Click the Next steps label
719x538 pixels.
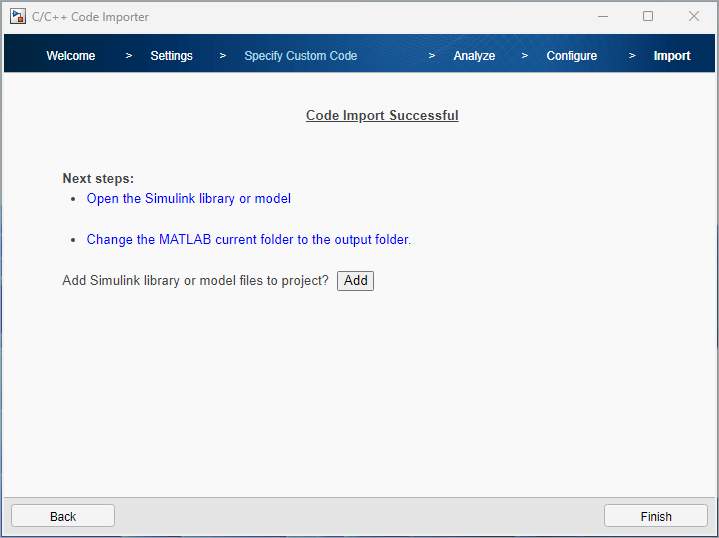(x=98, y=178)
